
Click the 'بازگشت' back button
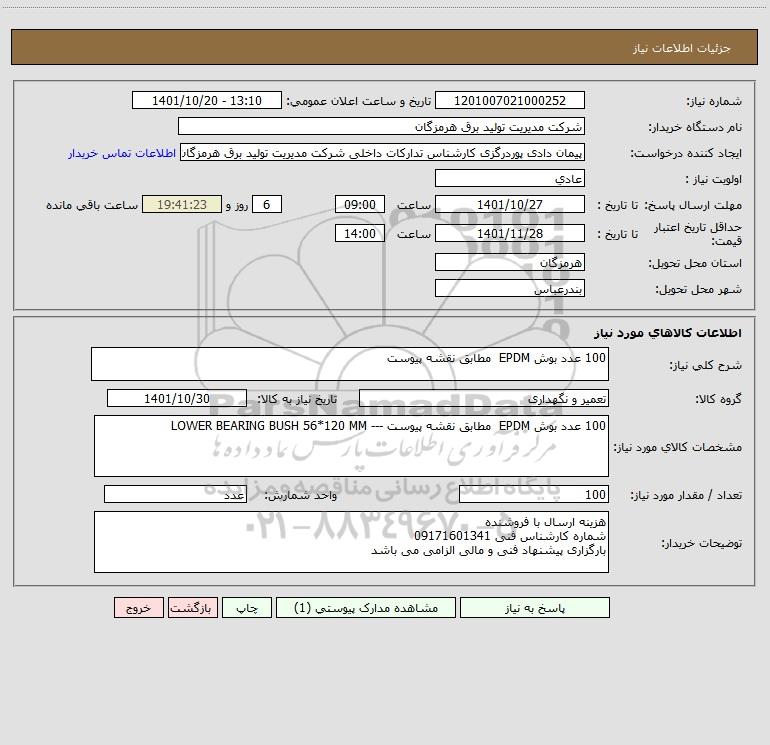tap(192, 608)
